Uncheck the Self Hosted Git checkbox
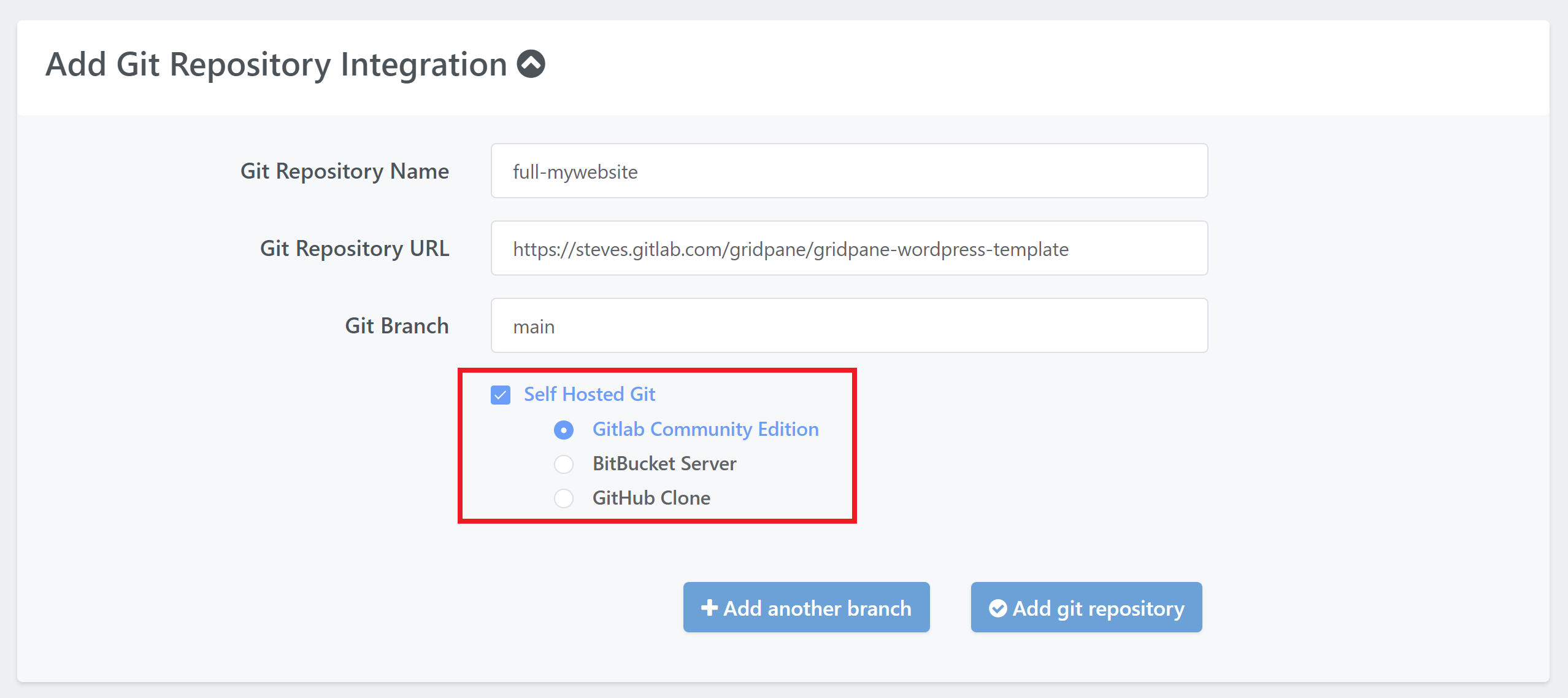The width and height of the screenshot is (1568, 698). click(501, 395)
